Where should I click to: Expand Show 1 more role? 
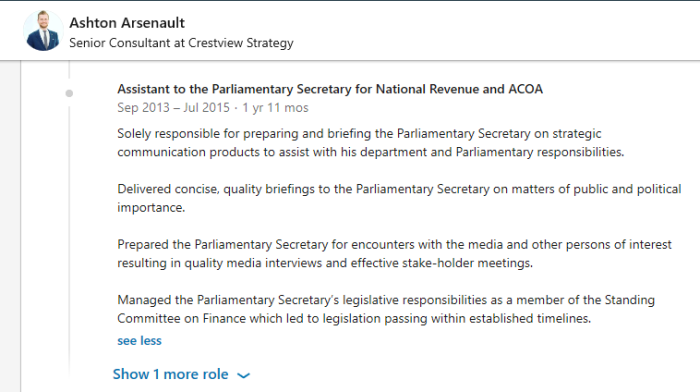(x=170, y=374)
